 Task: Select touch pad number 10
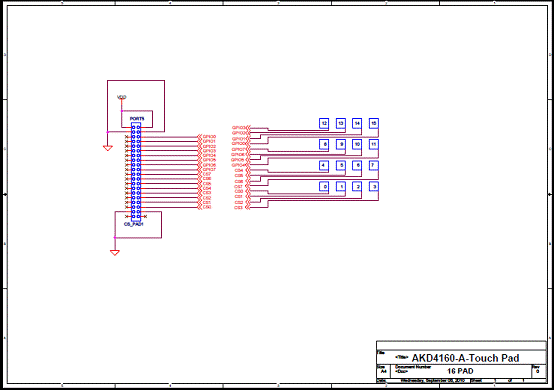pyautogui.click(x=357, y=144)
